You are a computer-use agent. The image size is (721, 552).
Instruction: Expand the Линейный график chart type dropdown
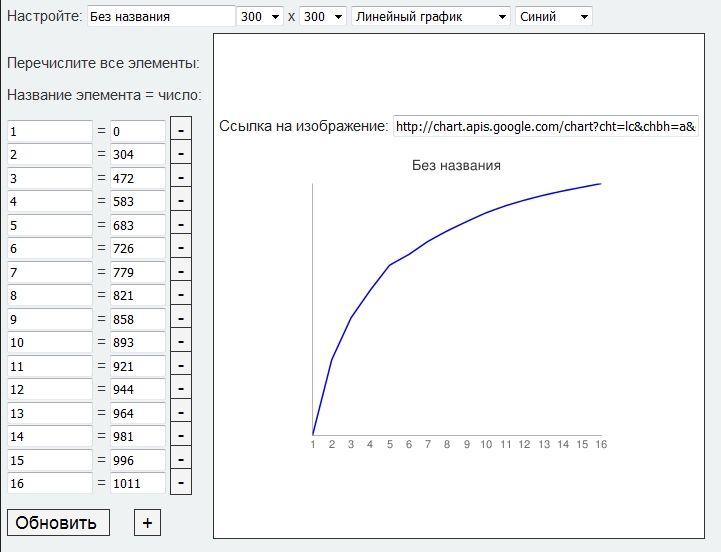(x=431, y=17)
